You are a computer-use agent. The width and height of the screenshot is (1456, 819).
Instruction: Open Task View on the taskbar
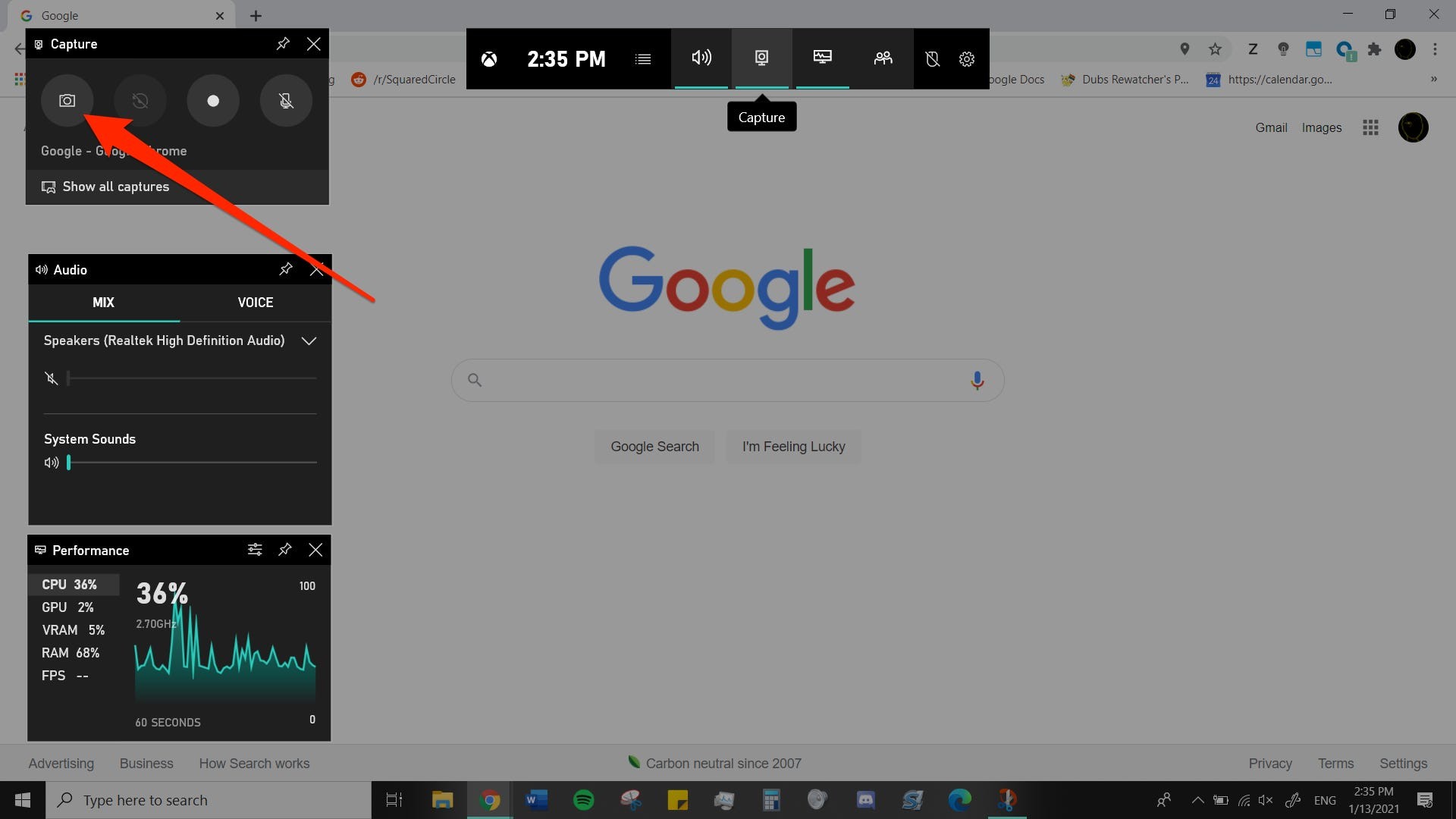pyautogui.click(x=394, y=800)
